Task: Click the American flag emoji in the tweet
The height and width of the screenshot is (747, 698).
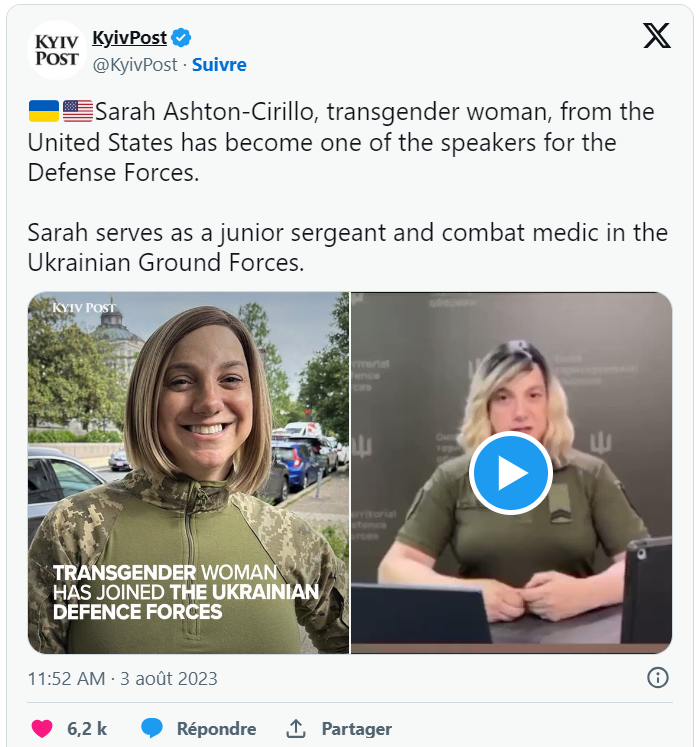Action: pyautogui.click(x=78, y=111)
